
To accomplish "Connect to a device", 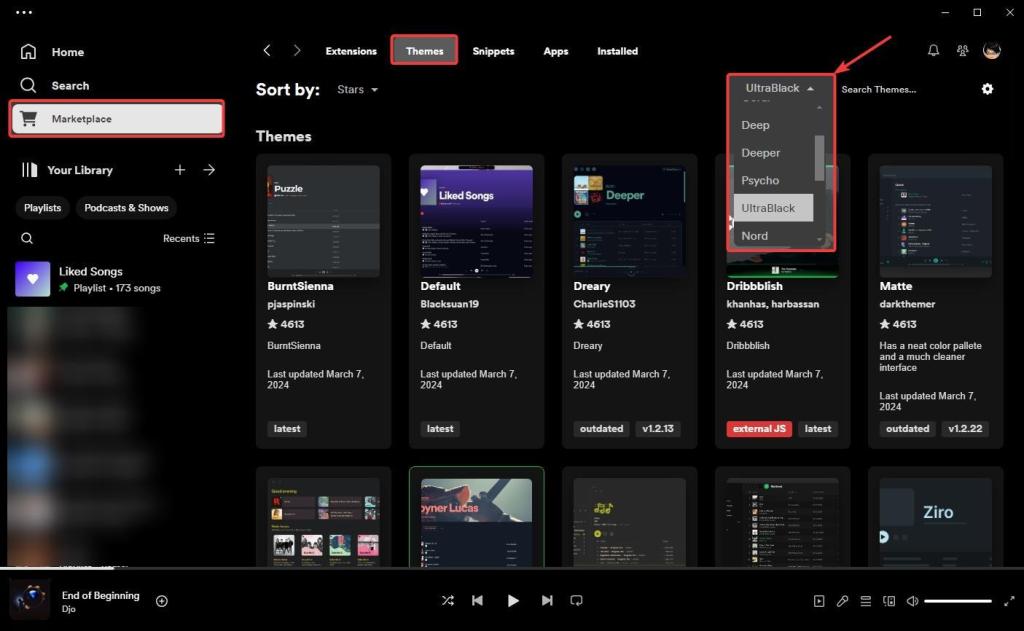I will 889,601.
